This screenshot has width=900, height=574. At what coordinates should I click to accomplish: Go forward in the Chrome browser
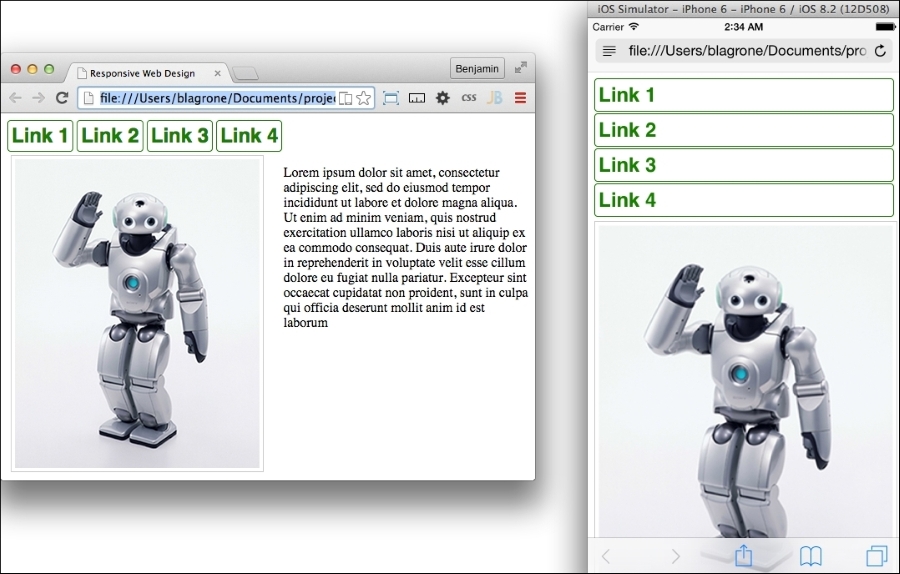click(x=38, y=98)
